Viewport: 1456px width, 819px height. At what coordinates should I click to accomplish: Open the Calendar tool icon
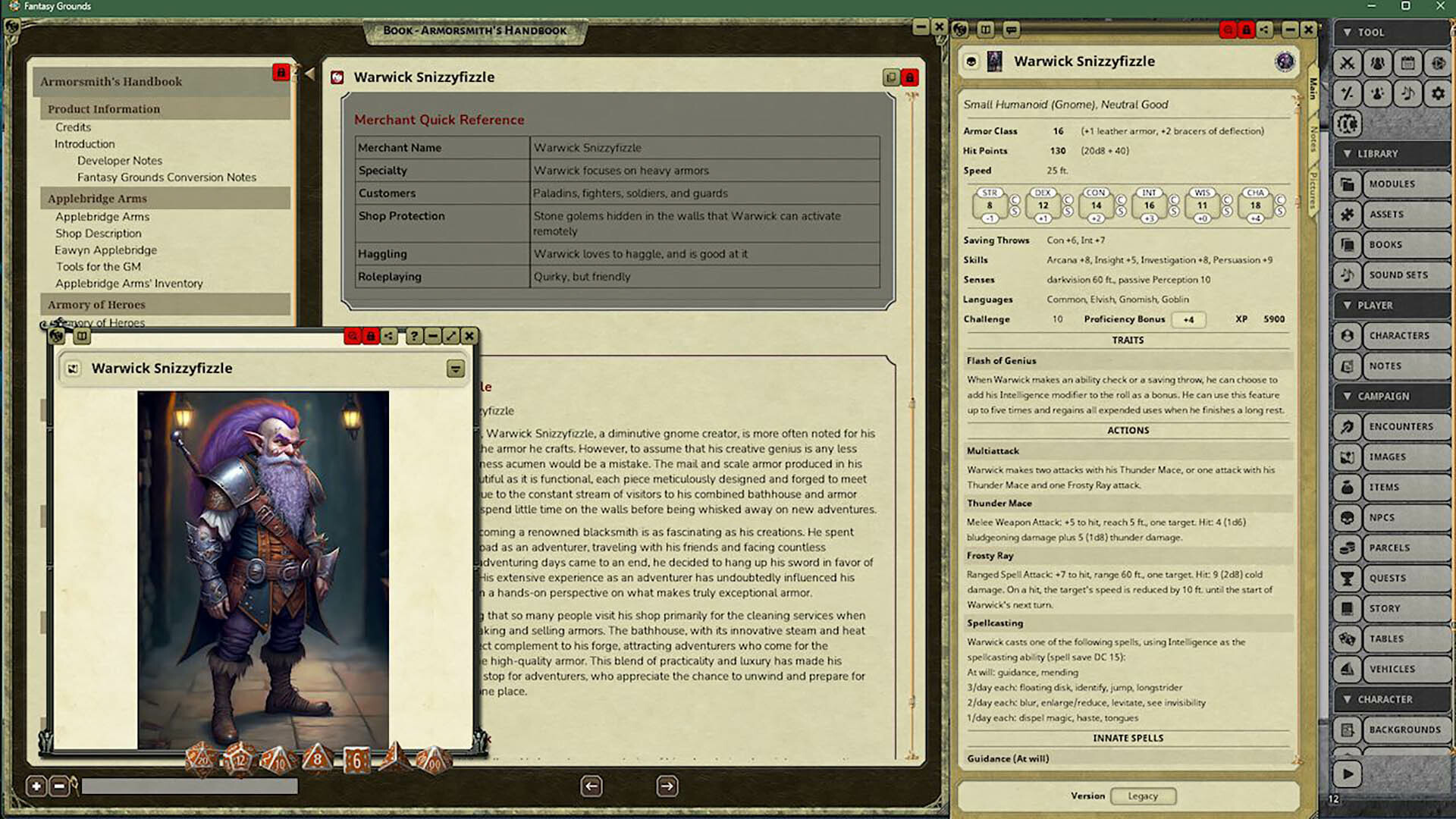[1408, 64]
